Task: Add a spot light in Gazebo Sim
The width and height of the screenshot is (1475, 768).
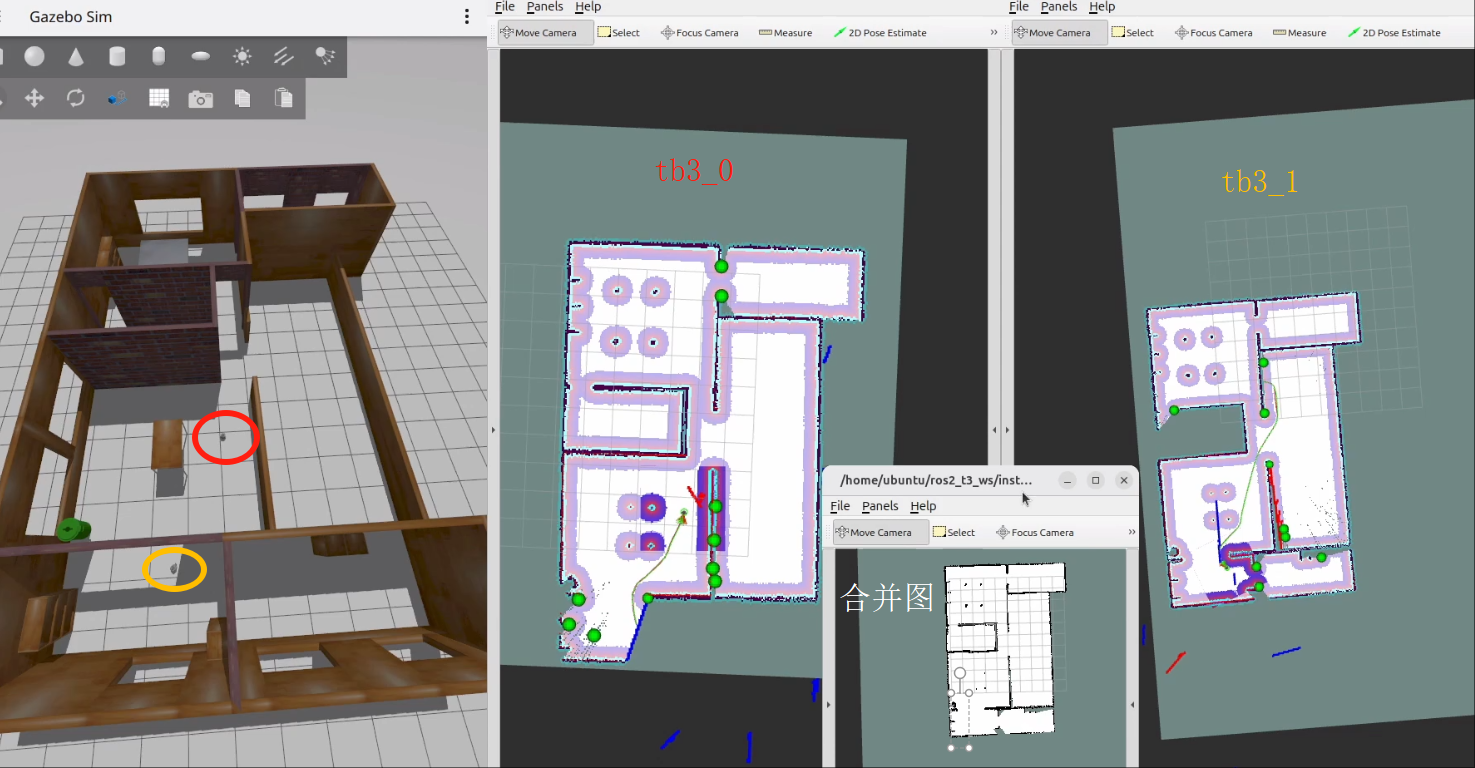Action: point(325,56)
